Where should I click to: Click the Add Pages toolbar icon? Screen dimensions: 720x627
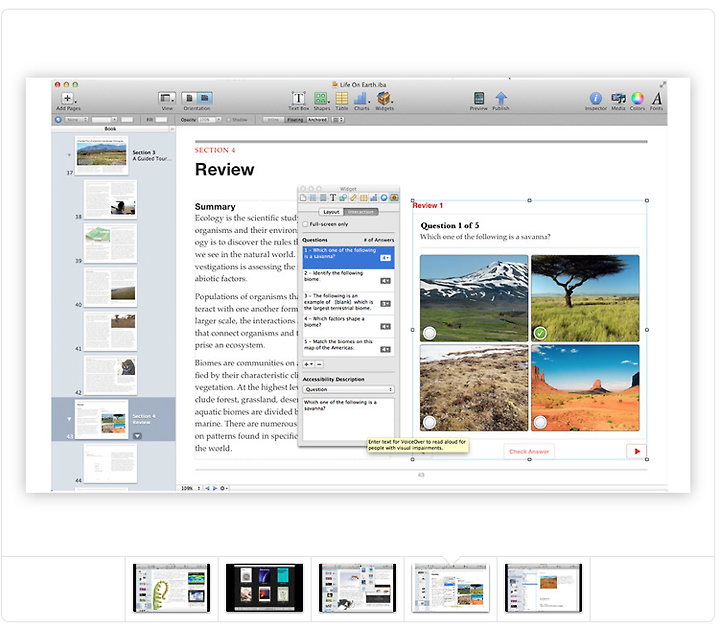(68, 98)
